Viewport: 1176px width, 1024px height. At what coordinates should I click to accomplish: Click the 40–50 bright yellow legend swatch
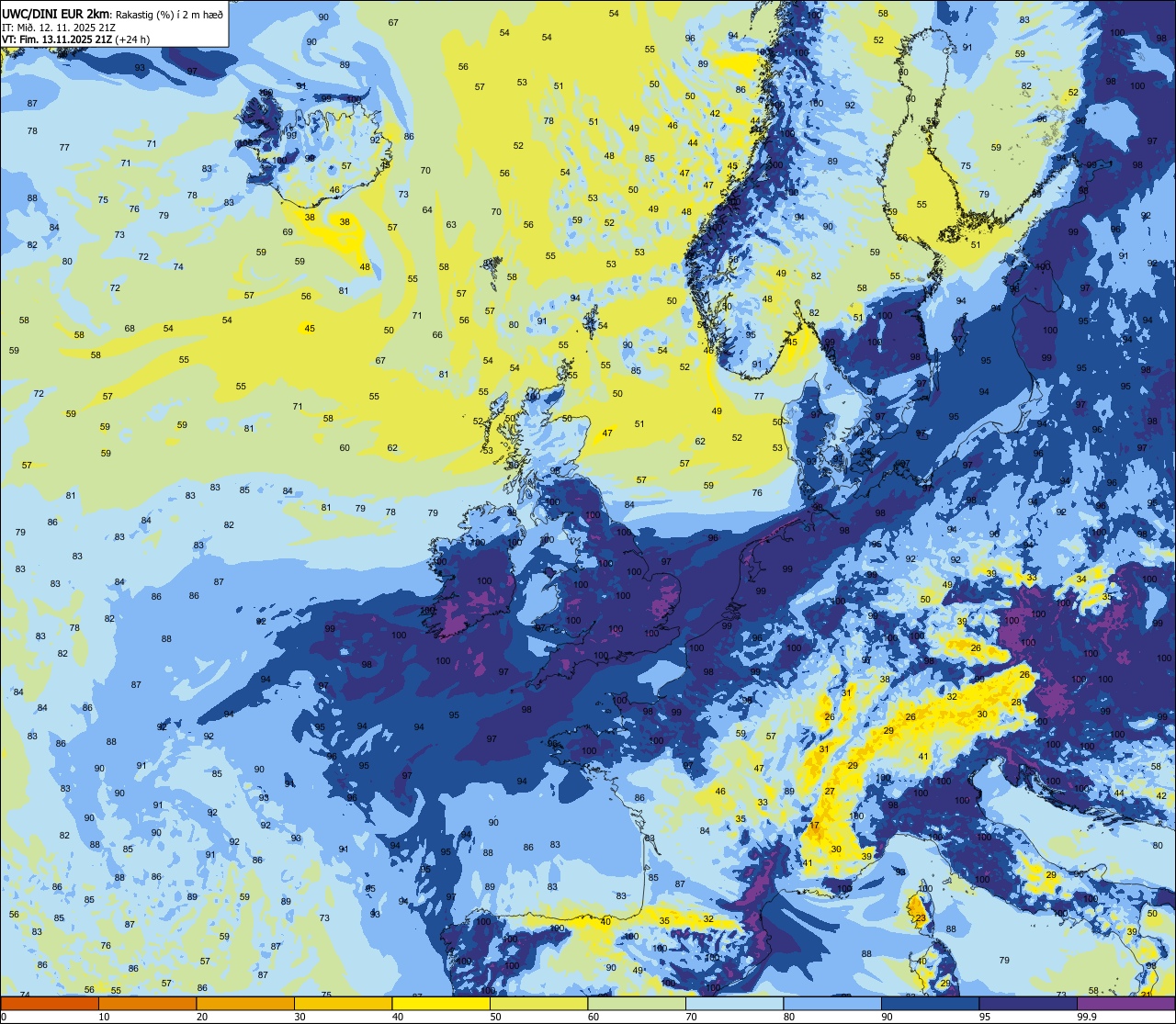coord(441,1003)
